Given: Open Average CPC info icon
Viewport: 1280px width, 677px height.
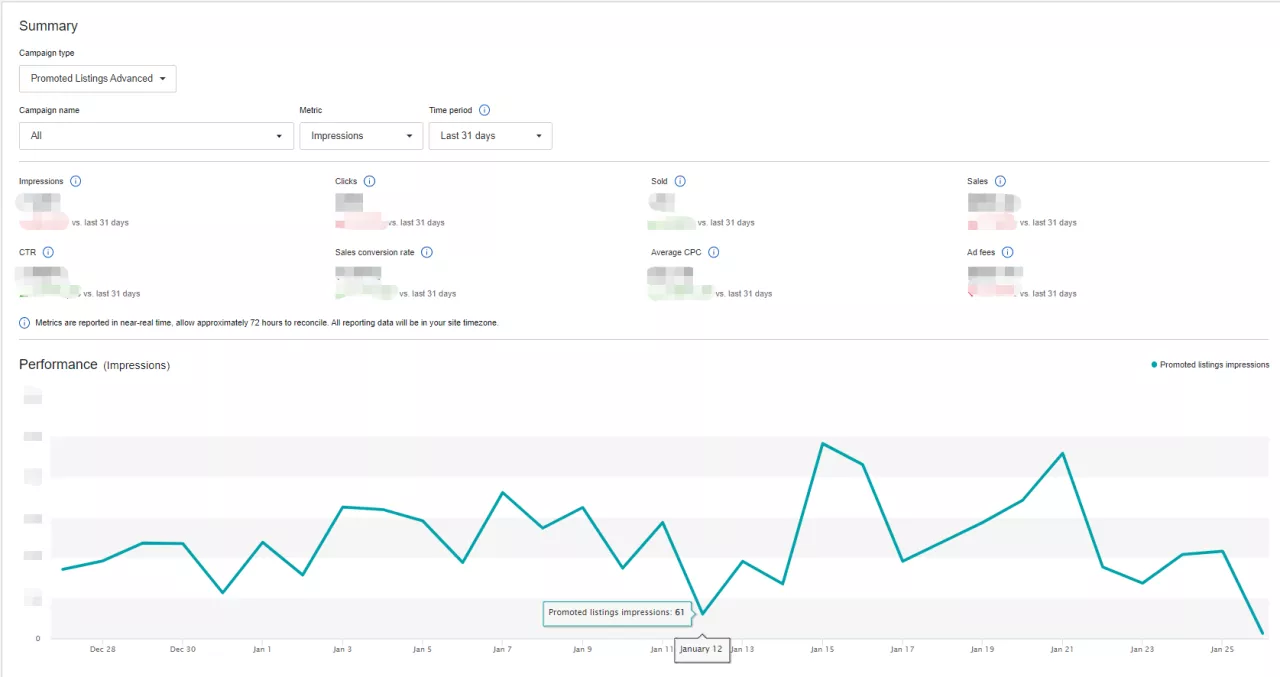Looking at the screenshot, I should pyautogui.click(x=714, y=253).
